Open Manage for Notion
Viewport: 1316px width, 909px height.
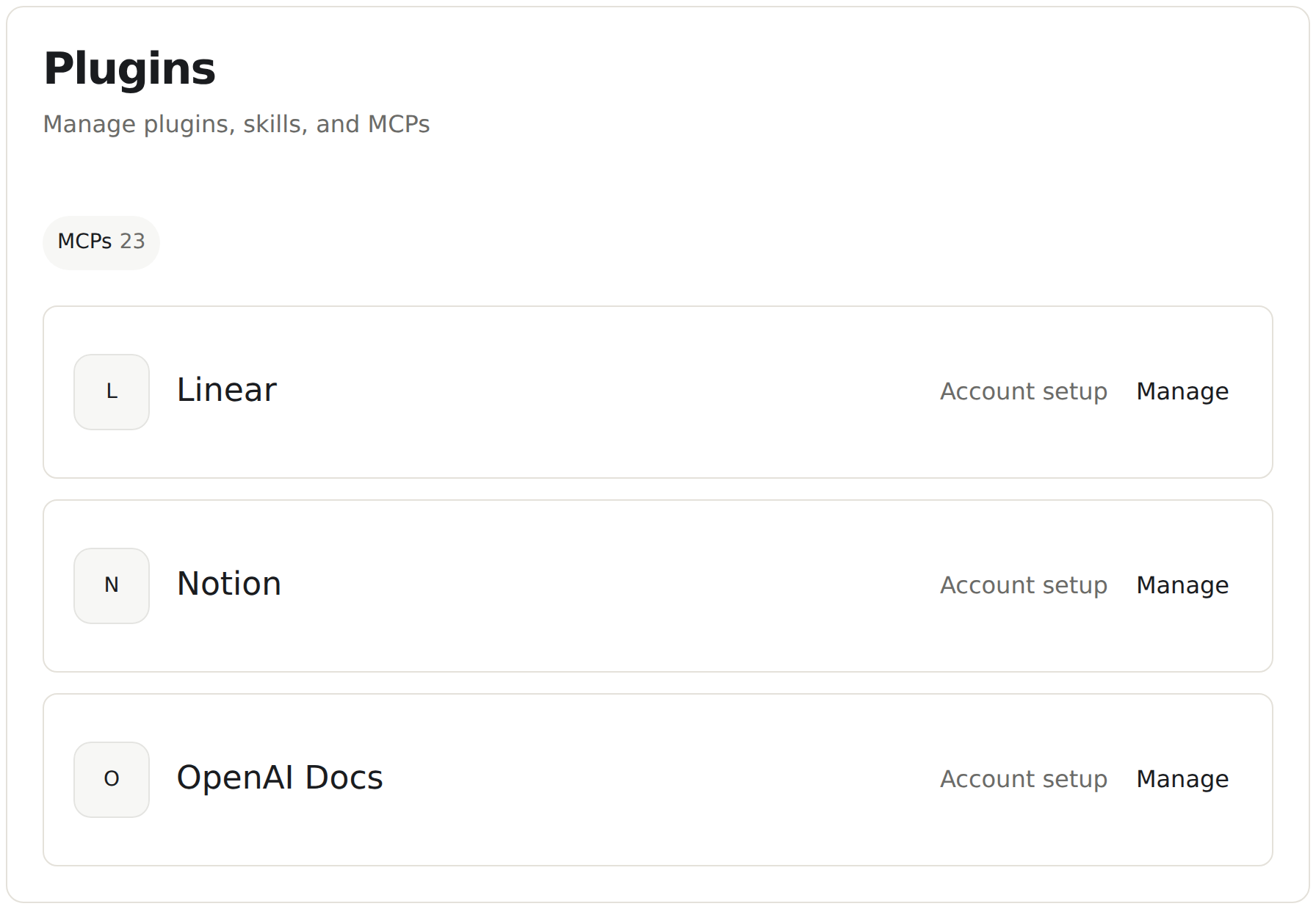(x=1182, y=585)
